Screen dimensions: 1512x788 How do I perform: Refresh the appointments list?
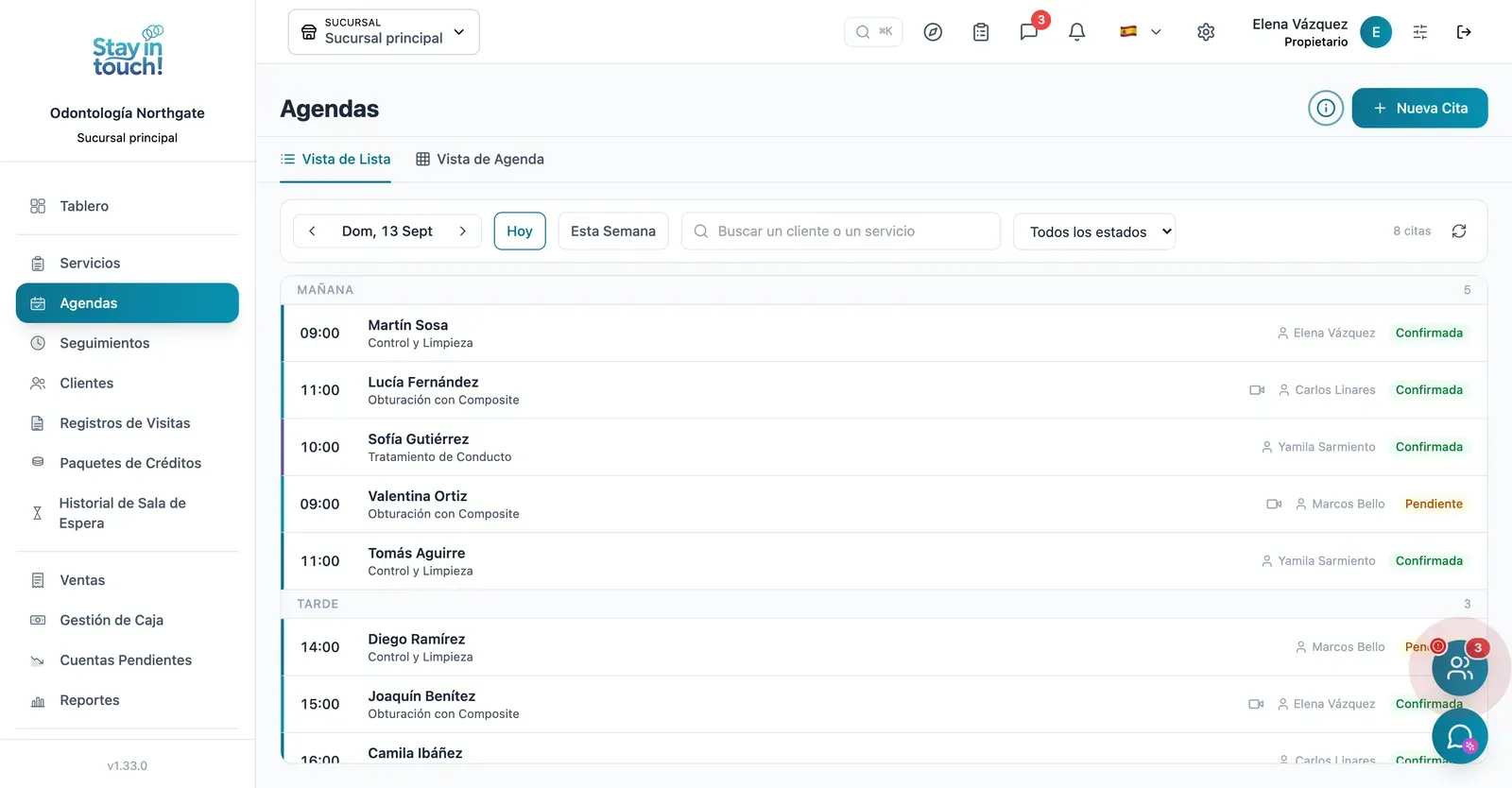tap(1459, 231)
